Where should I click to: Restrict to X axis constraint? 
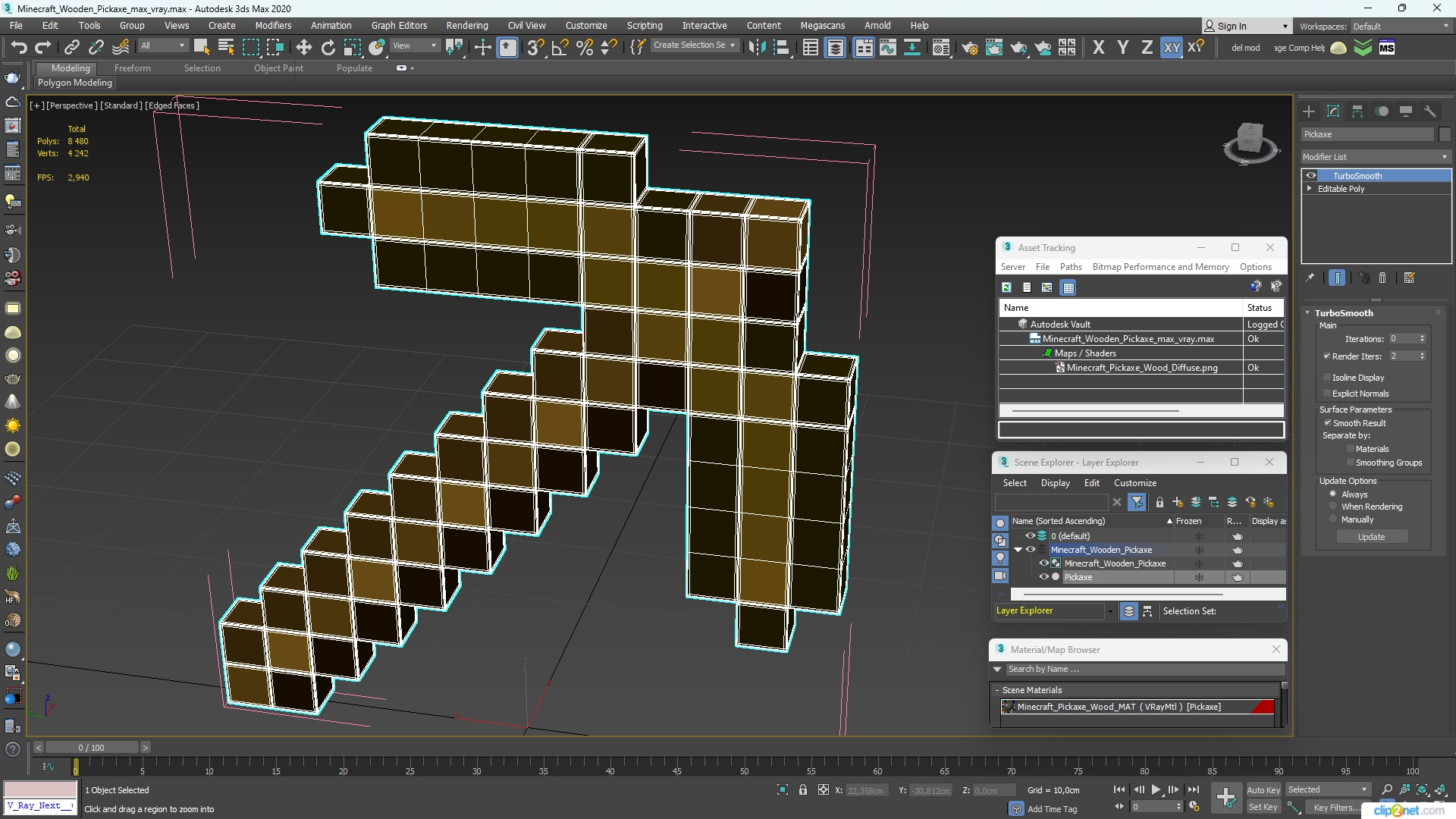click(x=1098, y=48)
